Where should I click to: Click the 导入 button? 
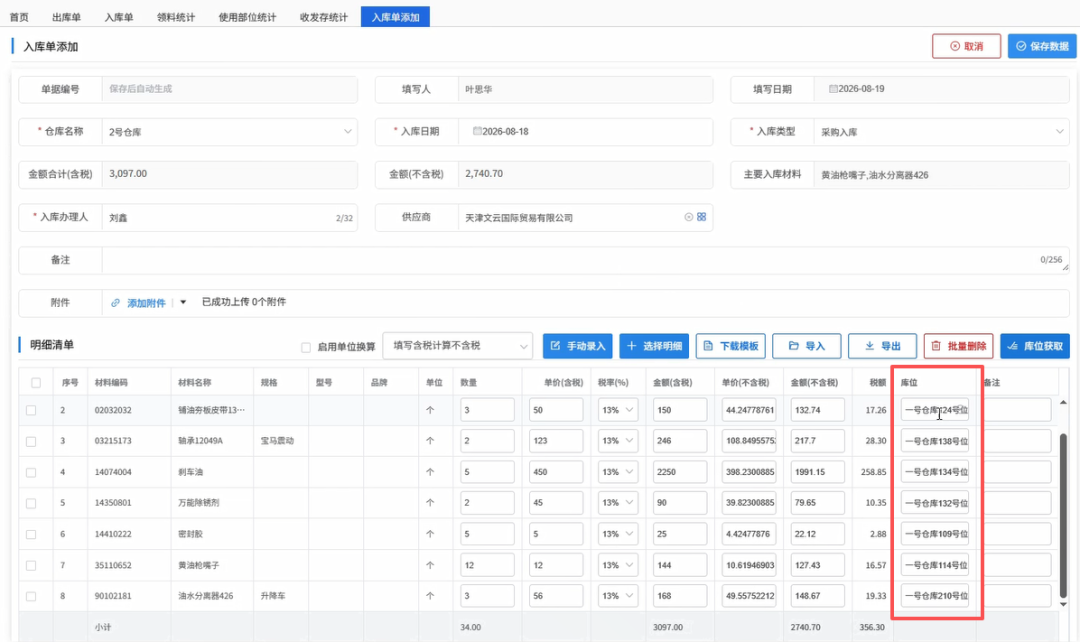click(807, 346)
